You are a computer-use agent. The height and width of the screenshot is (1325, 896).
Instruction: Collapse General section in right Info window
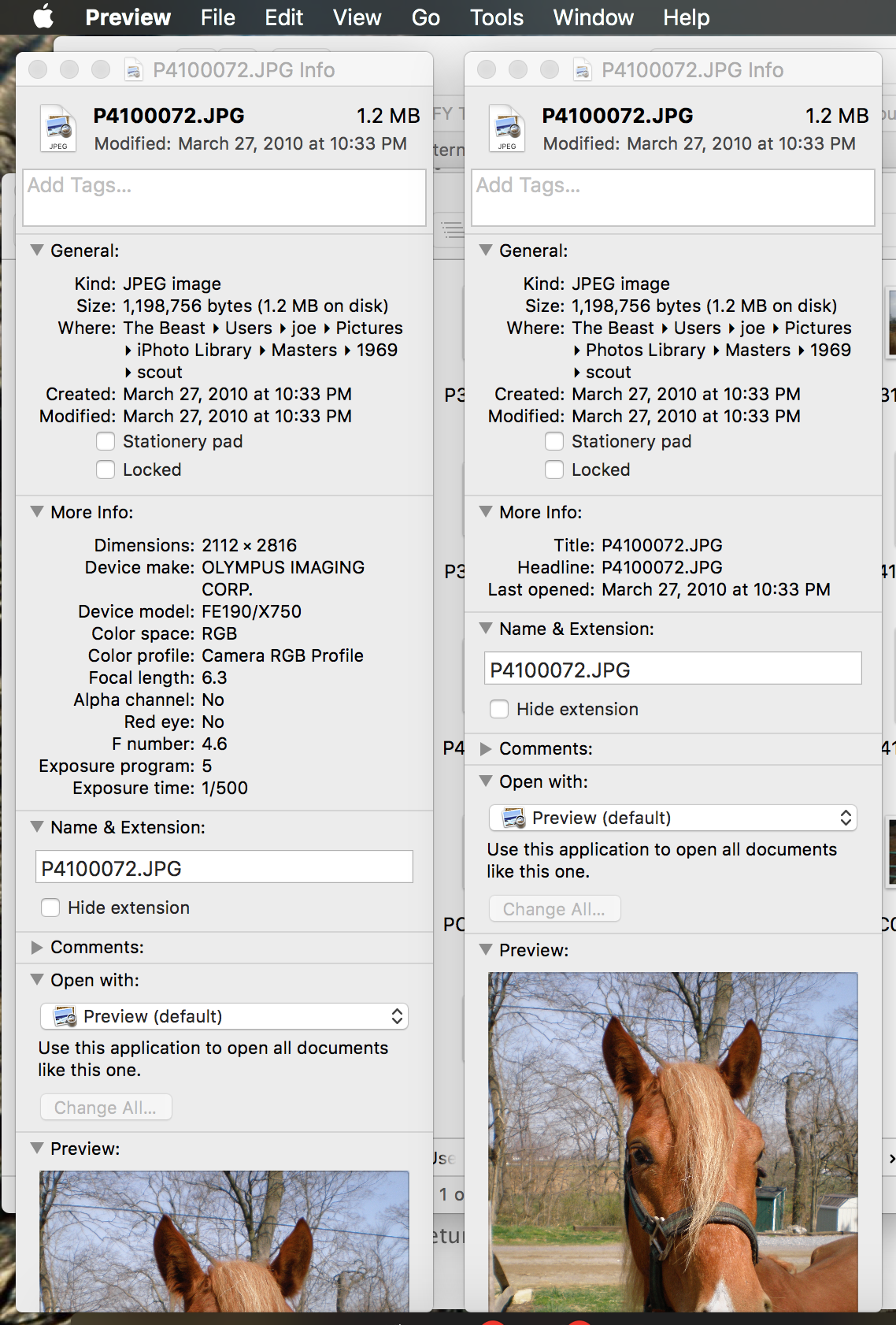coord(486,251)
